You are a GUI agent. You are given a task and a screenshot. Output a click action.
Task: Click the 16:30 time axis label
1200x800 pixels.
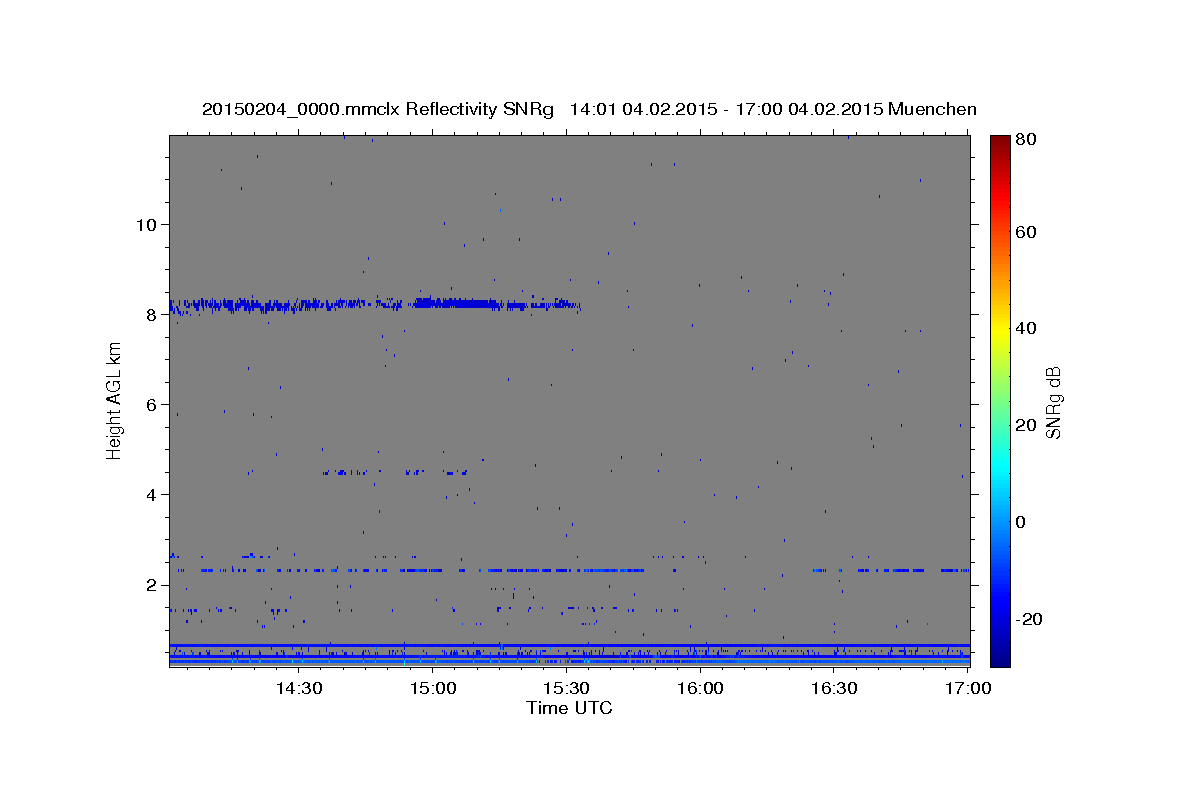point(834,688)
